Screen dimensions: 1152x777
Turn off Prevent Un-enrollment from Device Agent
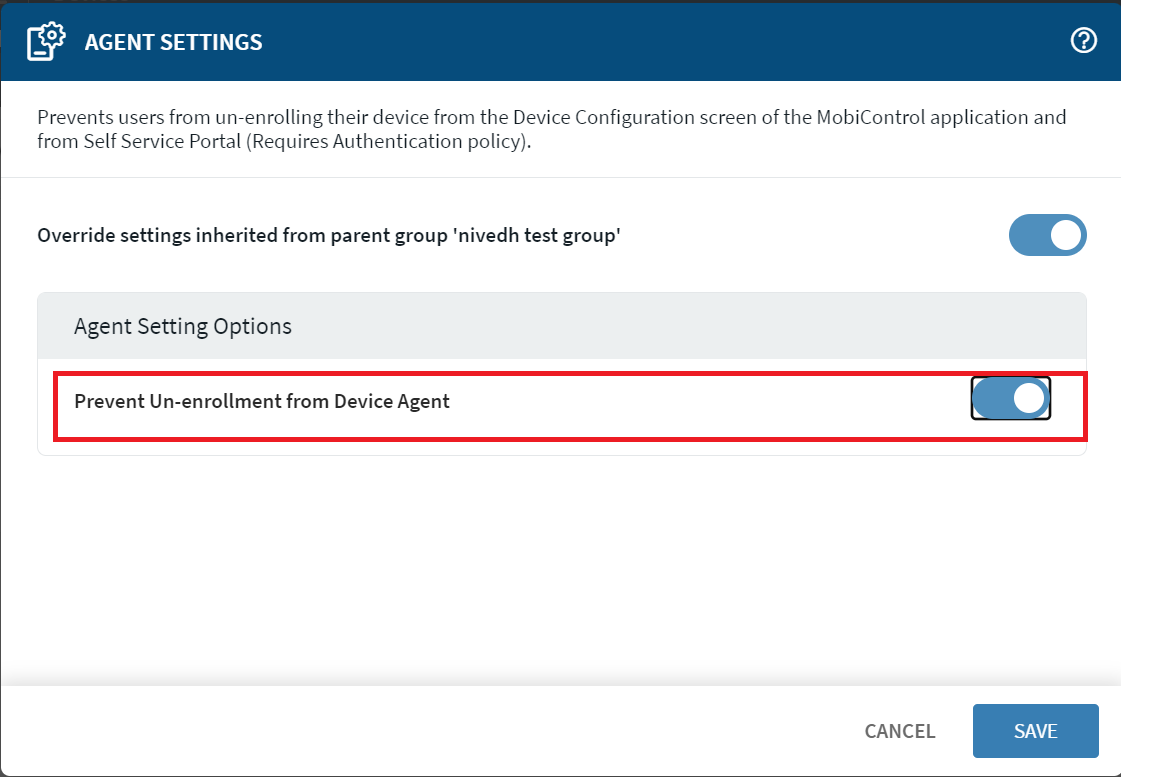pyautogui.click(x=1010, y=399)
